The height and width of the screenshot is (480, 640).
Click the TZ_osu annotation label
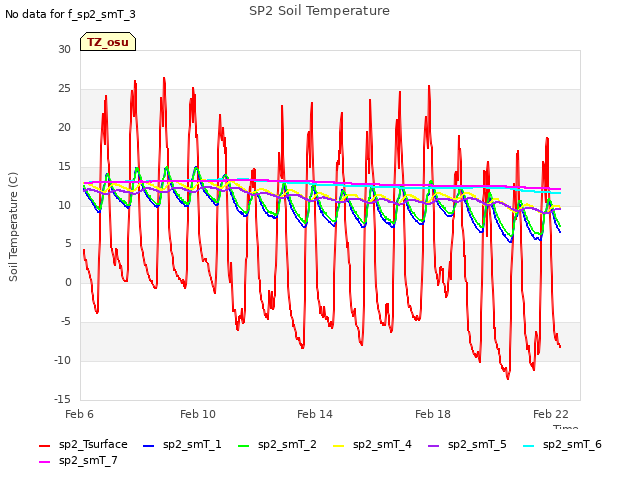108,42
